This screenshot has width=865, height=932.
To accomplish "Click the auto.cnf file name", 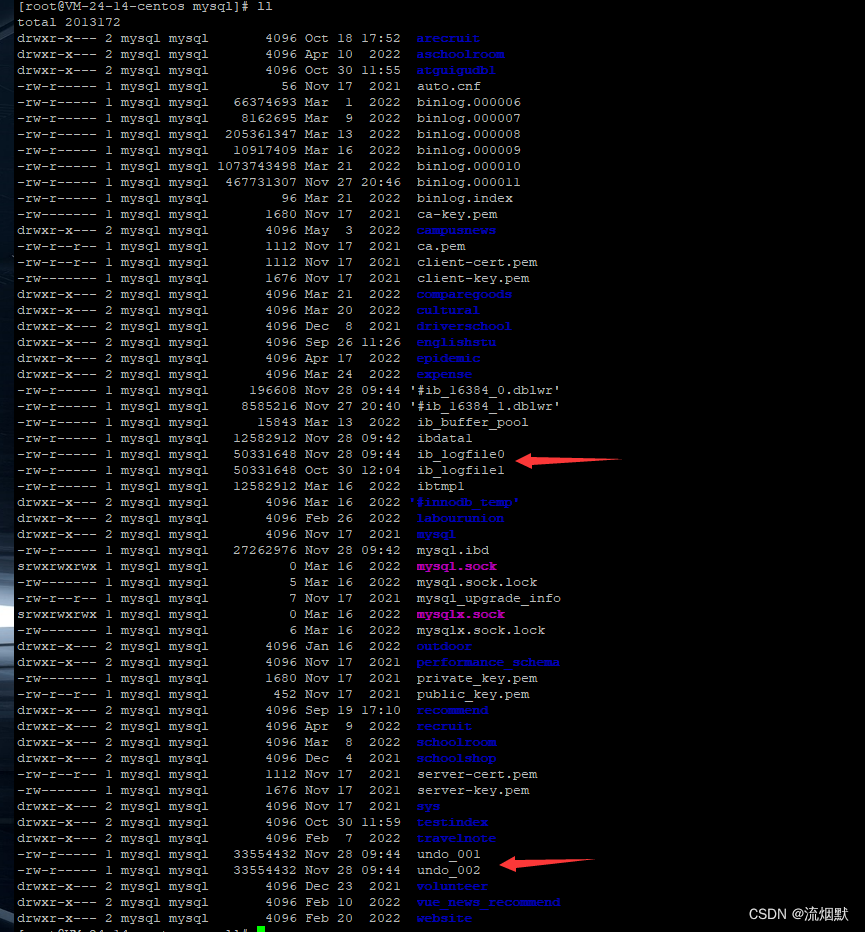I will [448, 86].
